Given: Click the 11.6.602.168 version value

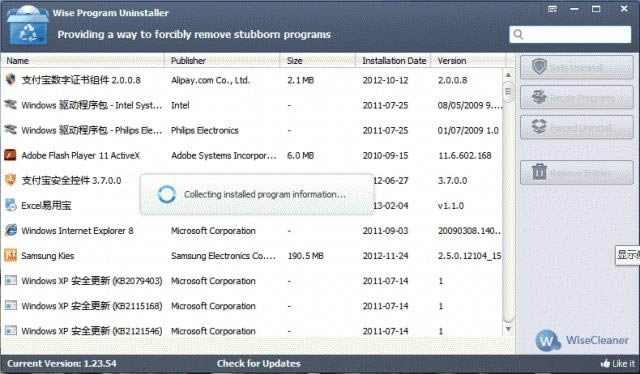Looking at the screenshot, I should point(464,156).
